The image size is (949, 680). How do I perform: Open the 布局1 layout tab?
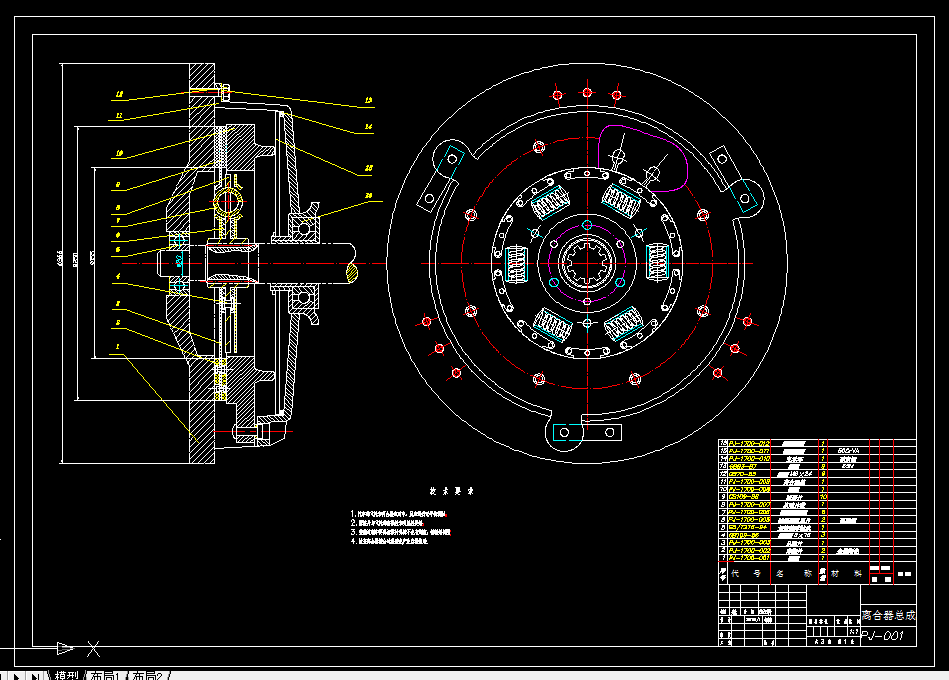pos(105,675)
